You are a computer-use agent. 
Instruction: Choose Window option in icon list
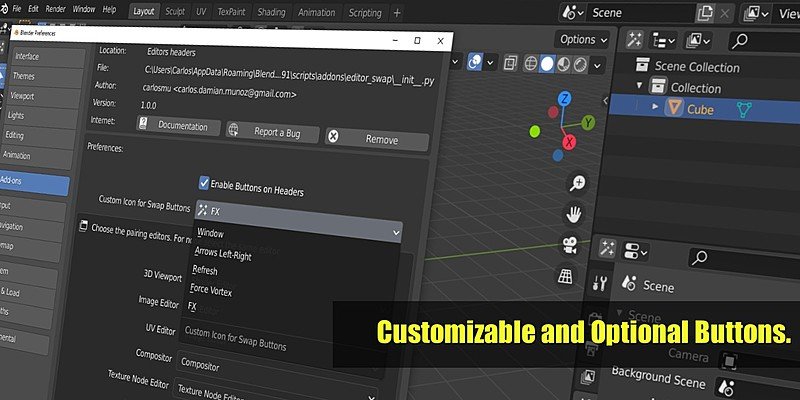click(x=210, y=233)
